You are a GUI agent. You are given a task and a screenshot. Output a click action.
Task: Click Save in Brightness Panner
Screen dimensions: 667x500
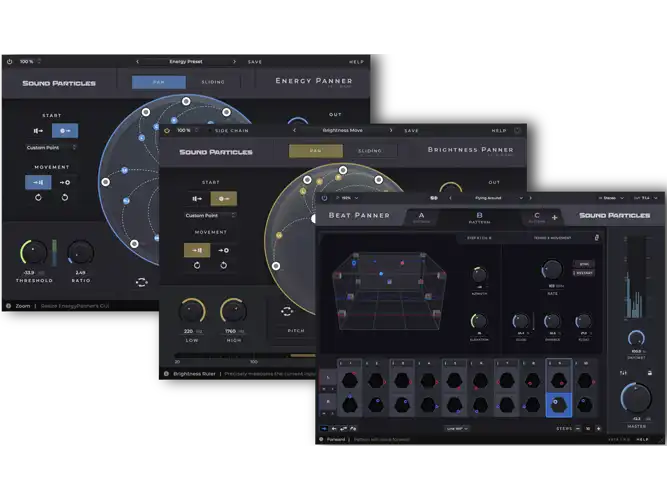coord(411,131)
